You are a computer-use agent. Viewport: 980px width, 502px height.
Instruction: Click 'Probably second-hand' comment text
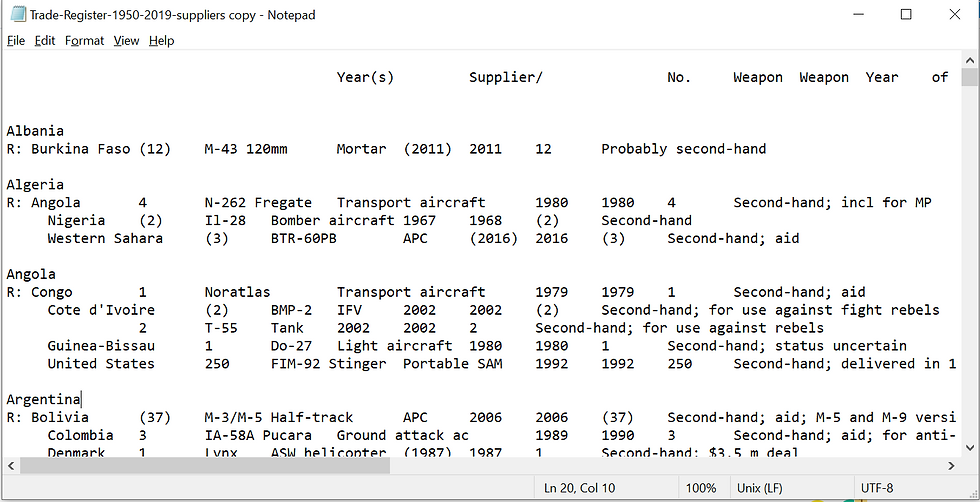pos(684,149)
